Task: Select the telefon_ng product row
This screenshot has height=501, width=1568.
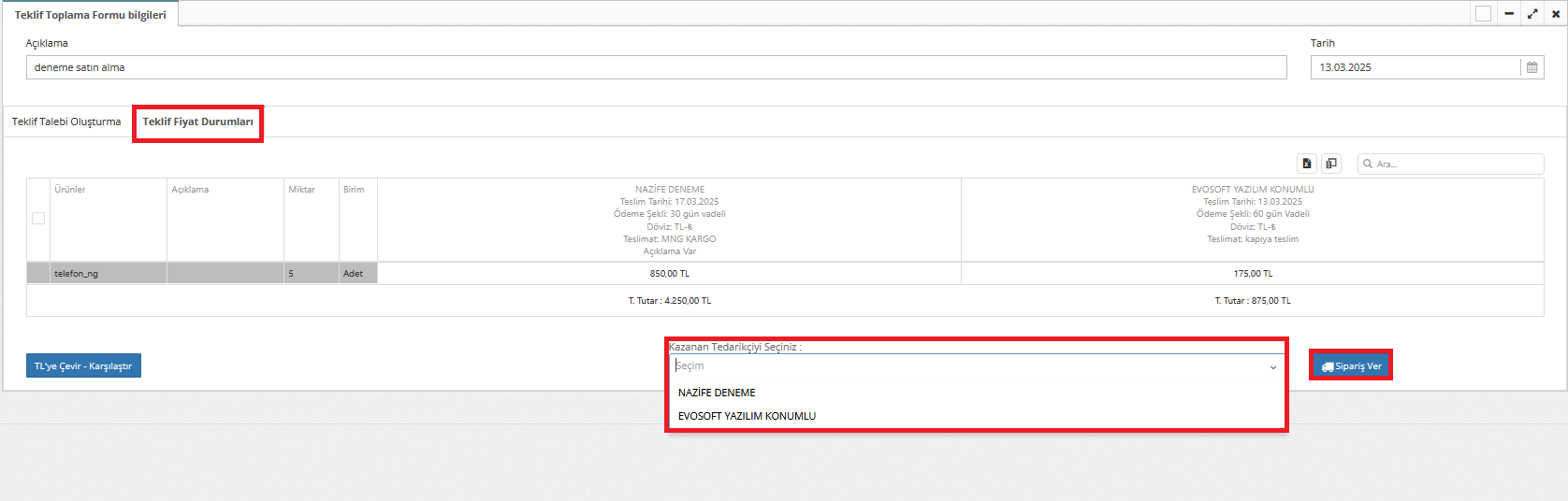Action: [76, 274]
